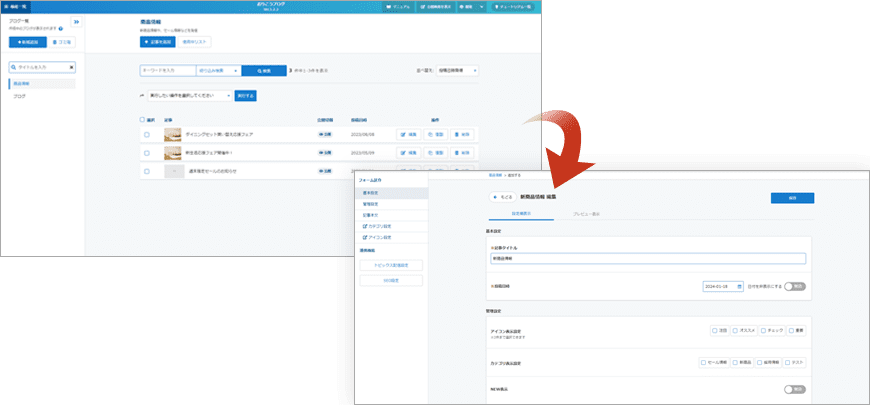Switch to the プレビュー表示 tab
Image resolution: width=870 pixels, height=405 pixels.
point(586,214)
